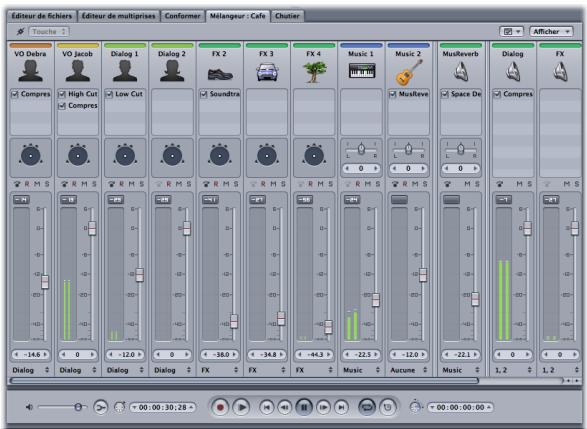This screenshot has width=587, height=429.
Task: Start recording with the record button
Action: point(220,407)
